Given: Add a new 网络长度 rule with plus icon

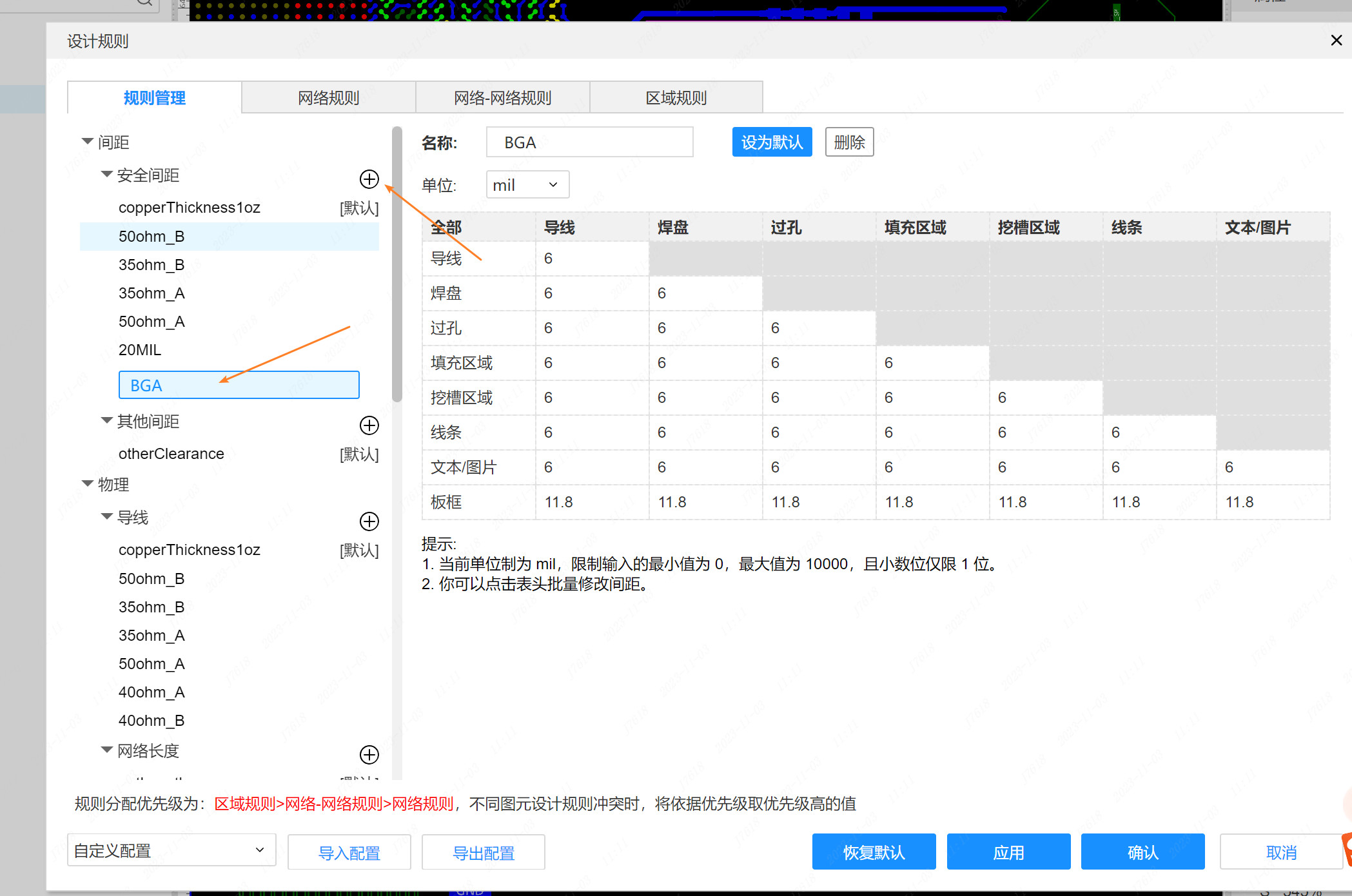Looking at the screenshot, I should pyautogui.click(x=369, y=755).
